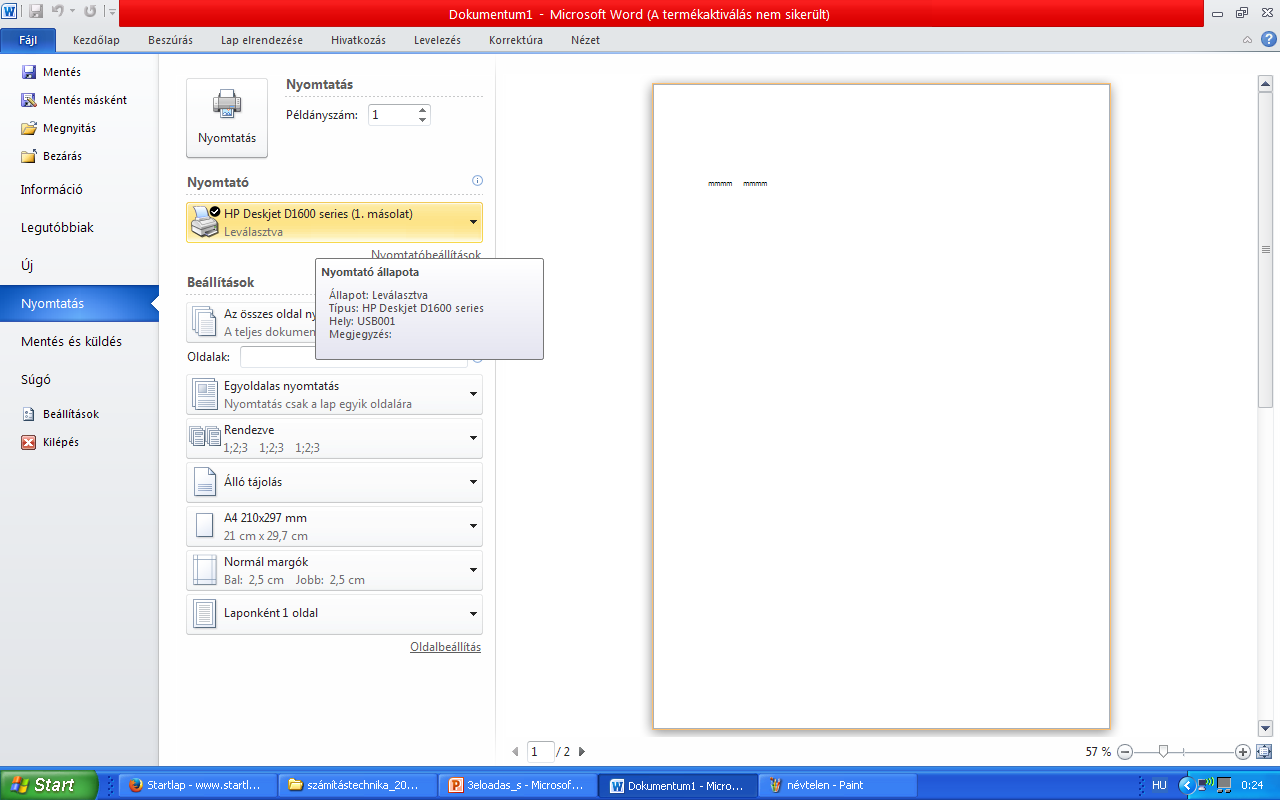The image size is (1280, 800).
Task: Click the zoom out minus button
Action: click(1125, 751)
